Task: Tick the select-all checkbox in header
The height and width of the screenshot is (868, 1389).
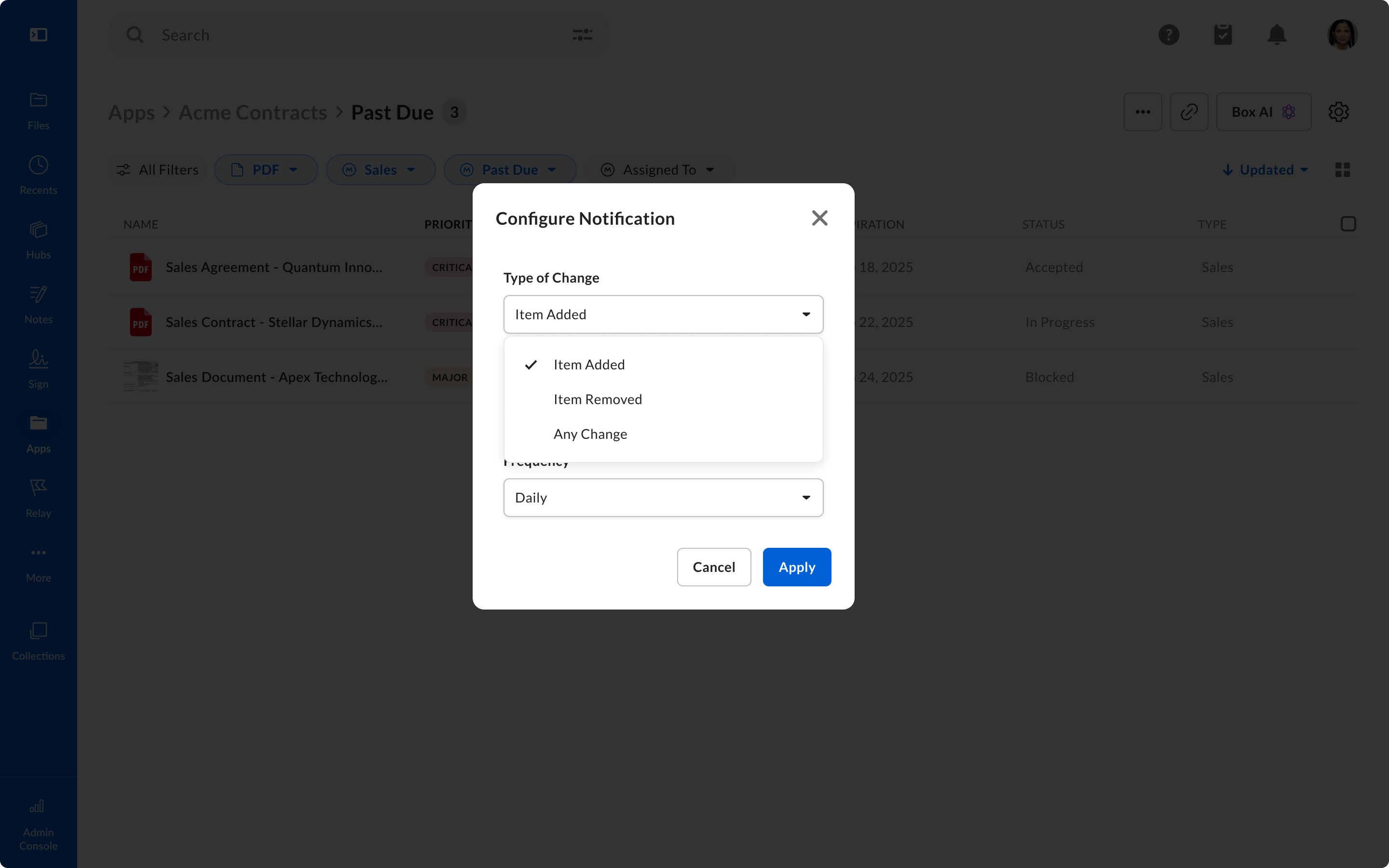Action: click(1348, 224)
